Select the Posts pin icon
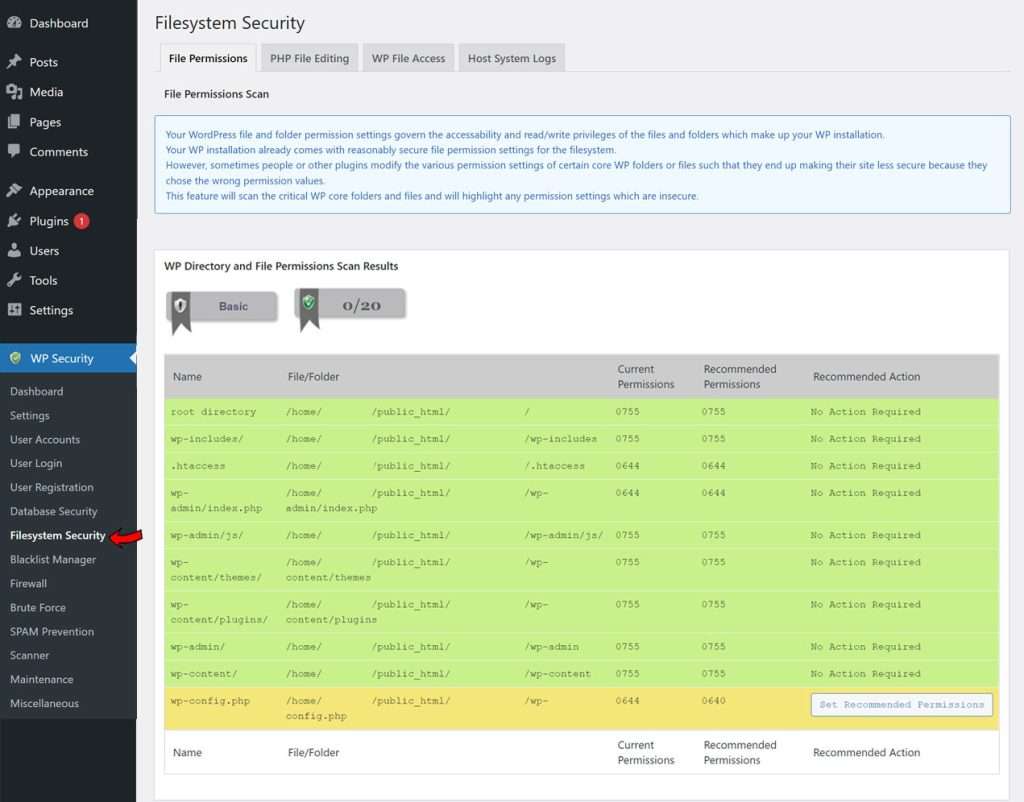This screenshot has height=802, width=1024. (x=14, y=61)
